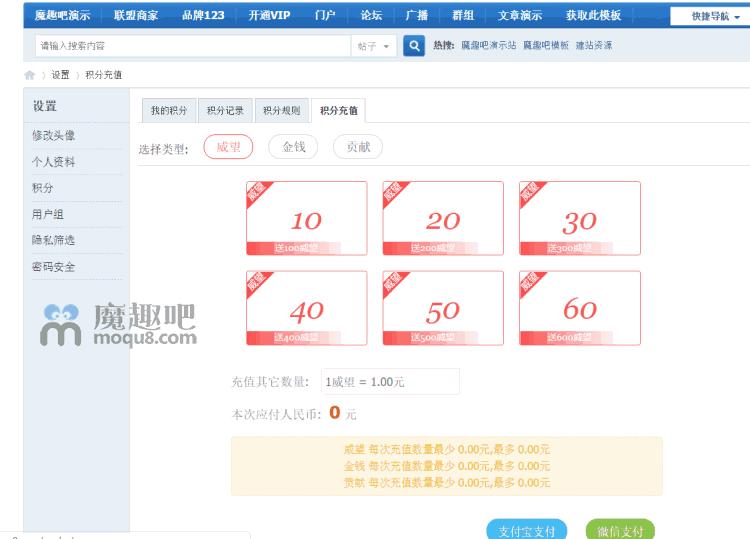The width and height of the screenshot is (750, 539).
Task: Open 论坛 in the top navigation
Action: click(x=371, y=15)
